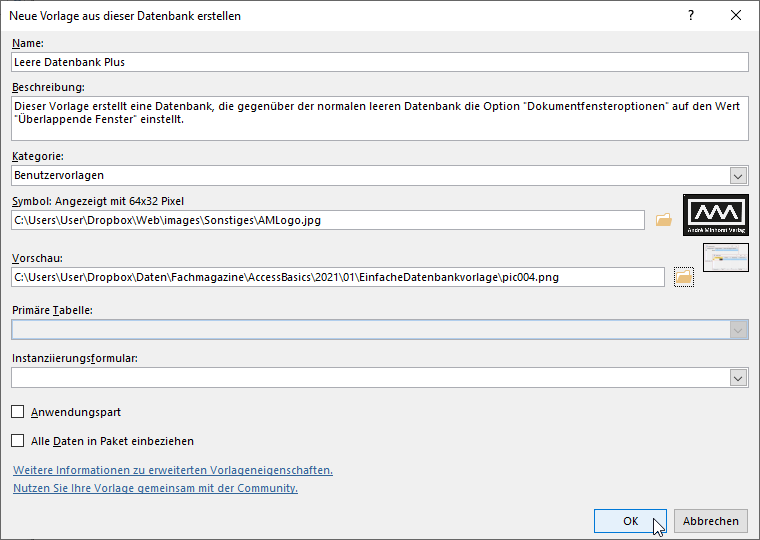This screenshot has width=760, height=540.
Task: Click the AM logo symbol thumbnail
Action: 716,215
